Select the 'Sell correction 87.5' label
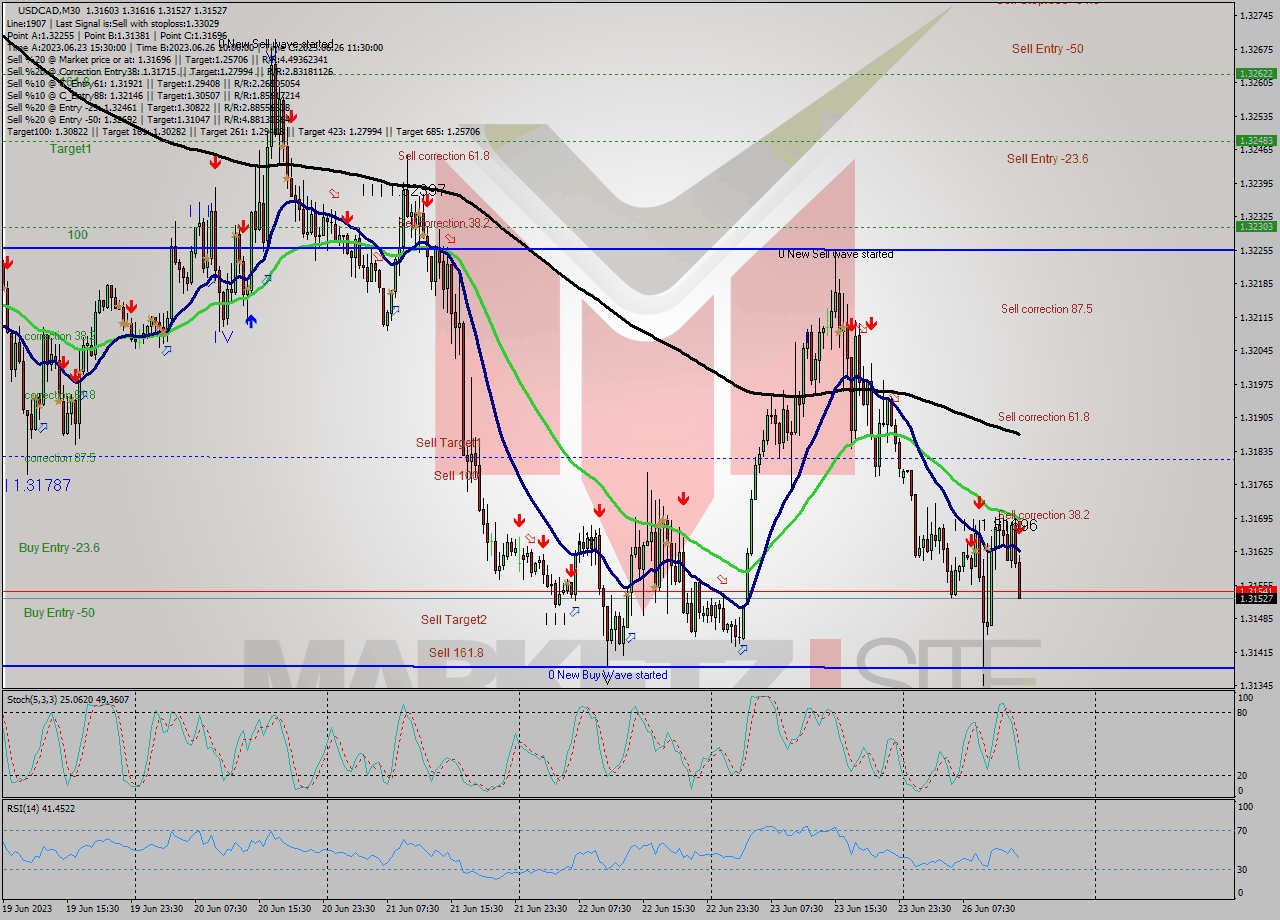 1046,309
